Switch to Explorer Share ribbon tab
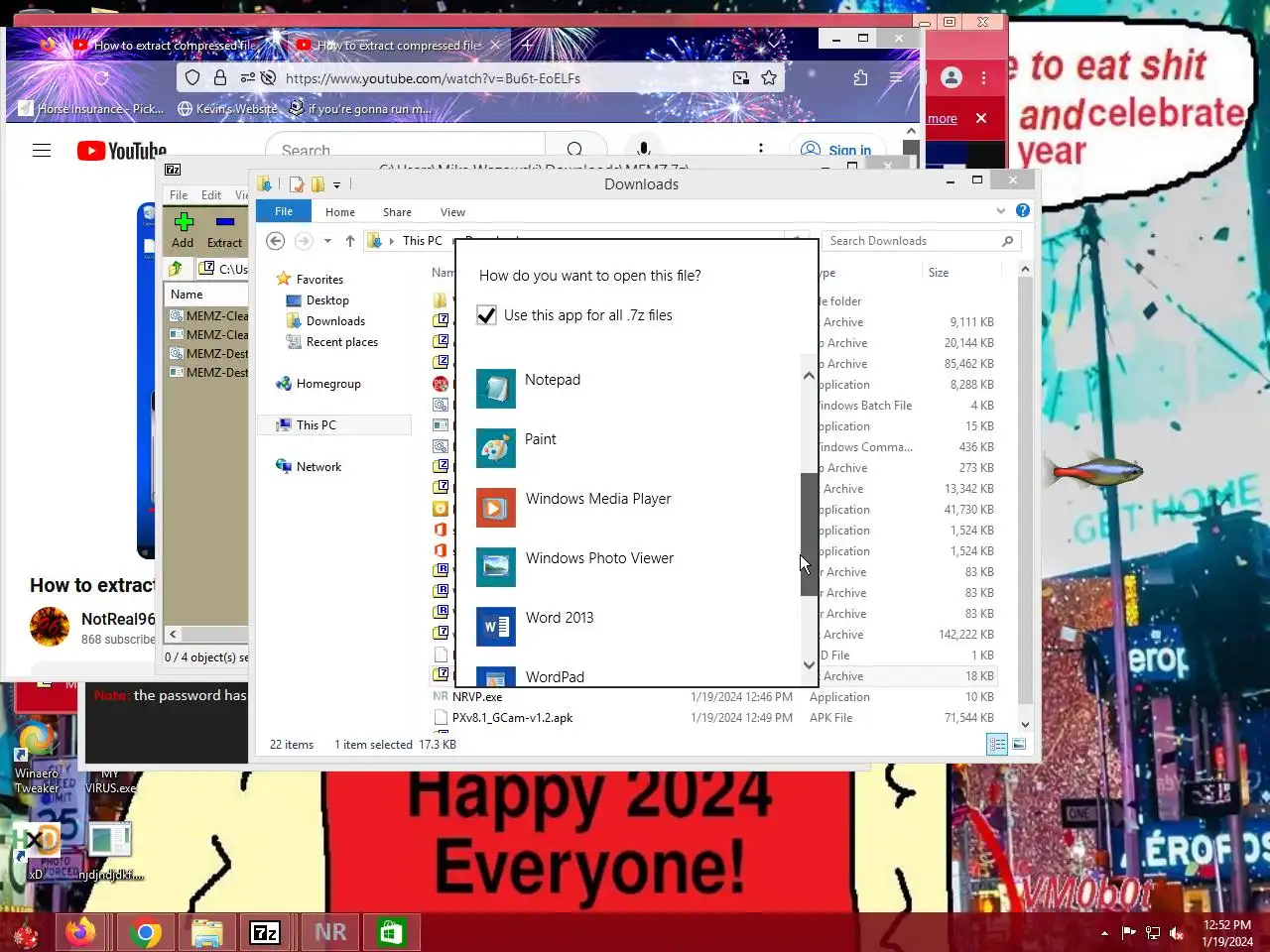The image size is (1270, 952). pos(397,212)
